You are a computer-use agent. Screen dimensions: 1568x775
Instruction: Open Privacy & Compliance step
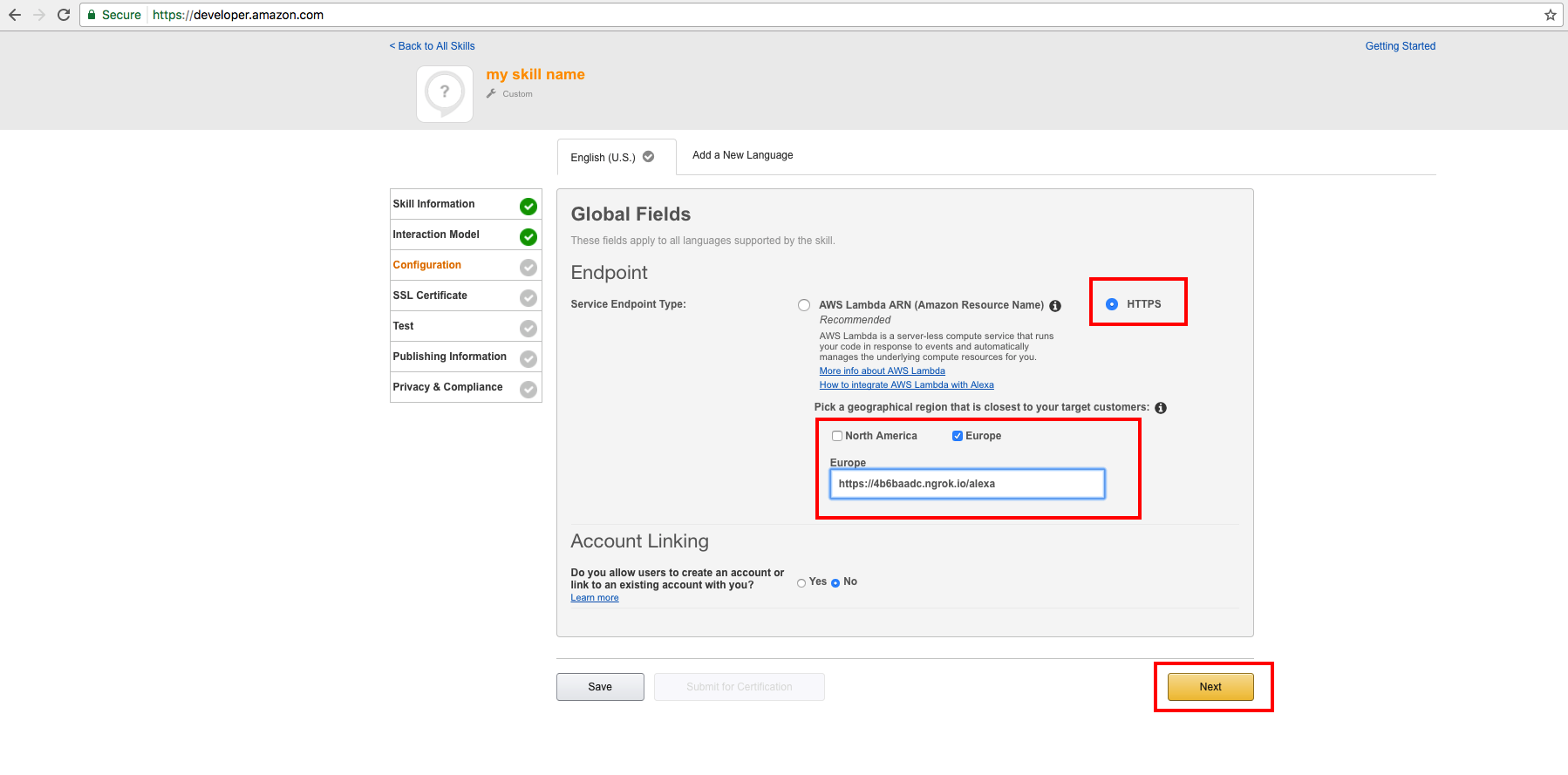point(466,387)
